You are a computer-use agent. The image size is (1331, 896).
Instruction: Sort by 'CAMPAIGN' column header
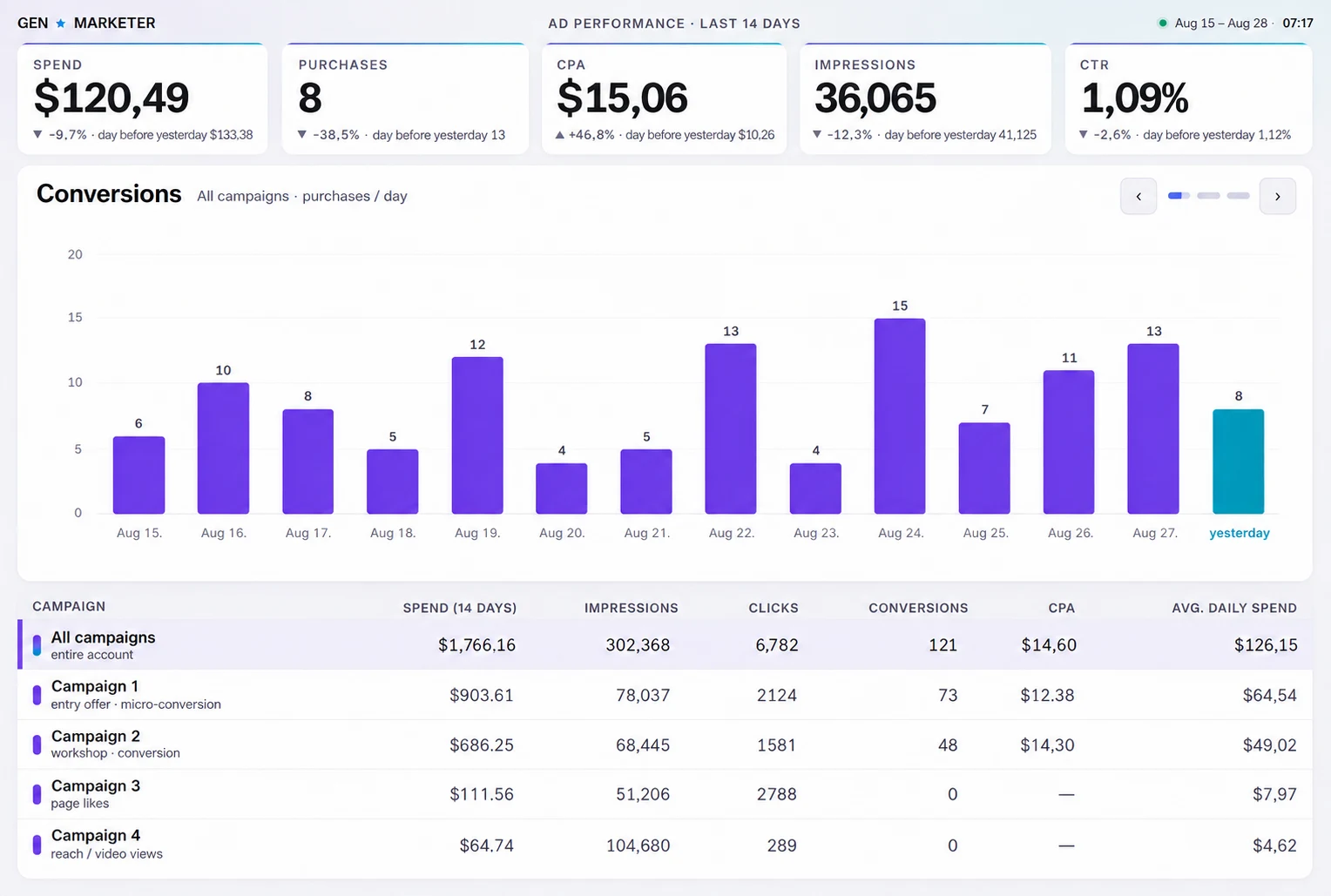[x=69, y=606]
